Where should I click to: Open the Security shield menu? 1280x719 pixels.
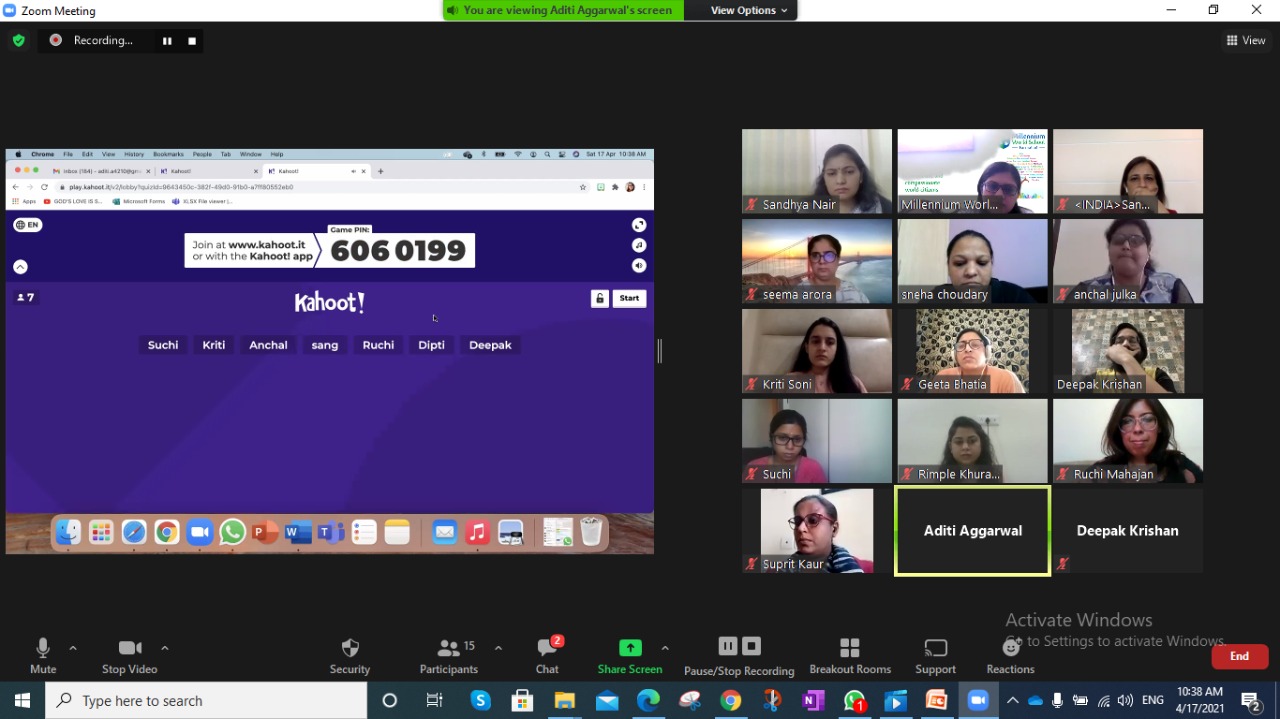pos(350,656)
